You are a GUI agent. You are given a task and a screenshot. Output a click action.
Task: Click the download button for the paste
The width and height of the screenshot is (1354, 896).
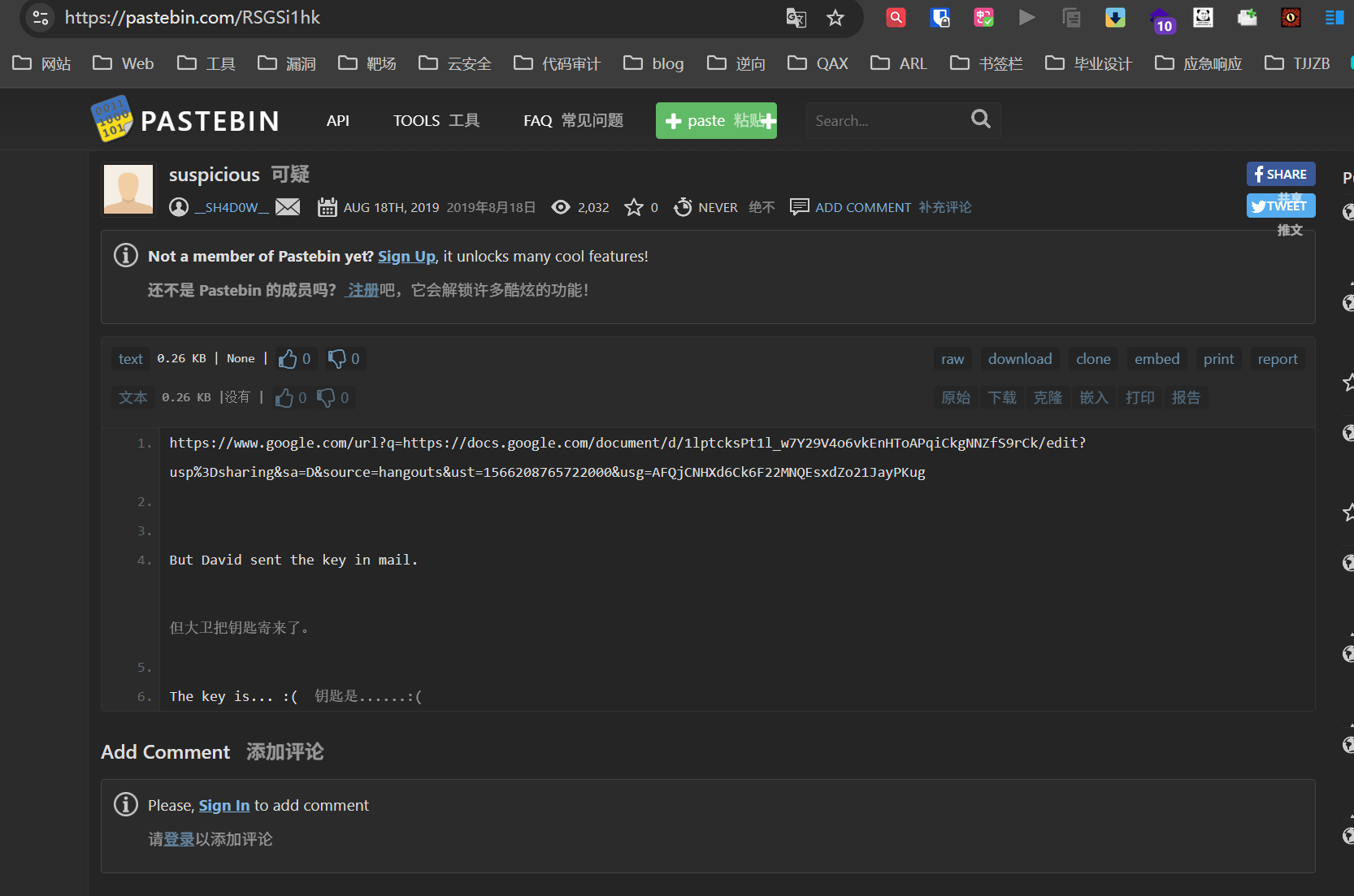[x=1020, y=359]
